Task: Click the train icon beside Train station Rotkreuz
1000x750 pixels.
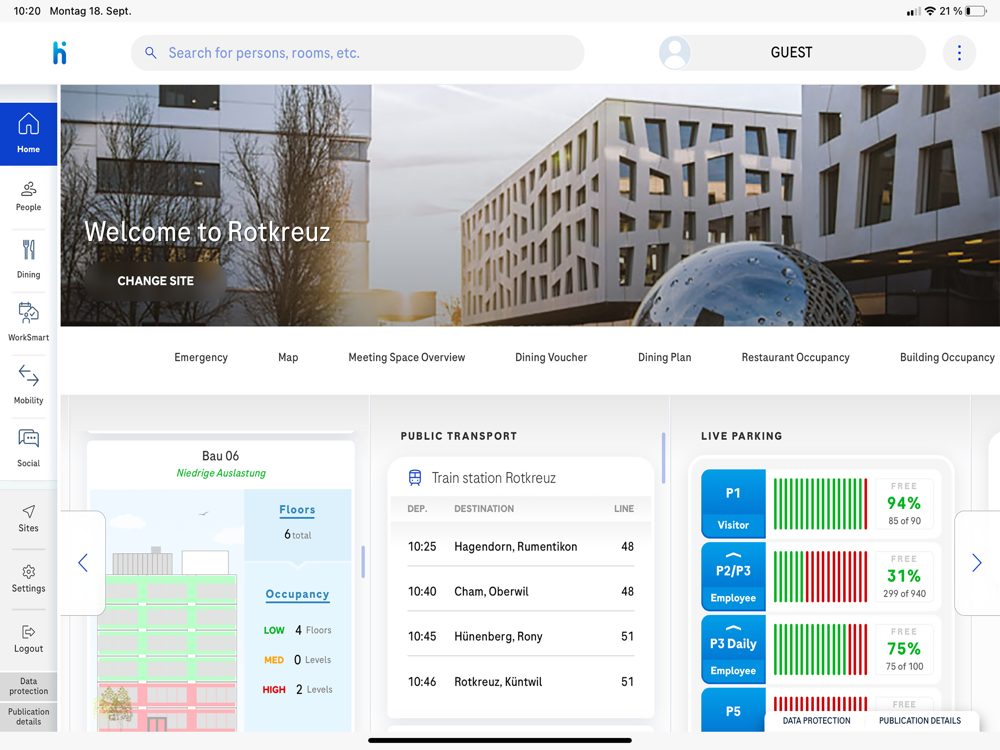Action: [x=415, y=478]
